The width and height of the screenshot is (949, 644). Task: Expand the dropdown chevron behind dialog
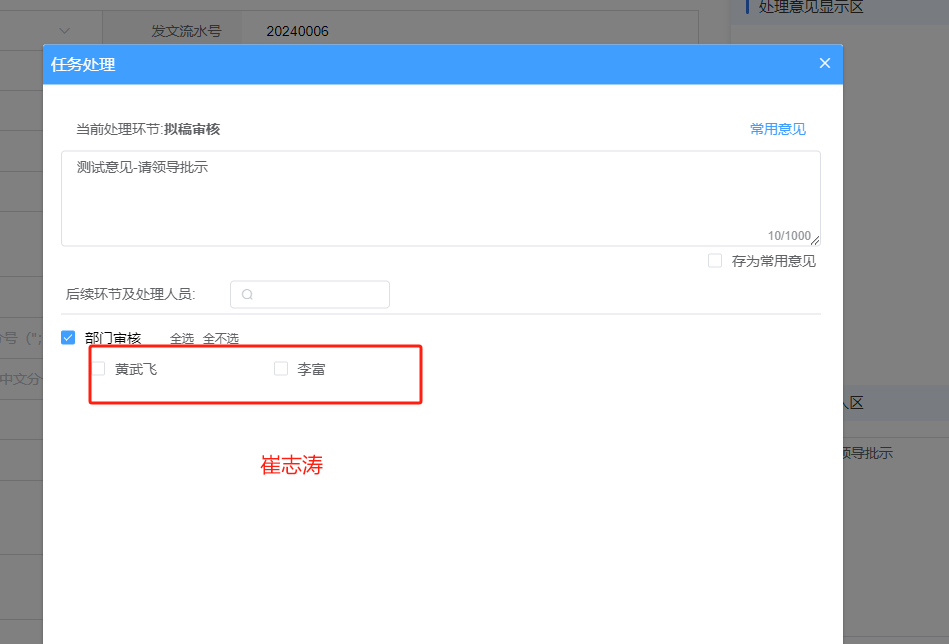pos(65,30)
